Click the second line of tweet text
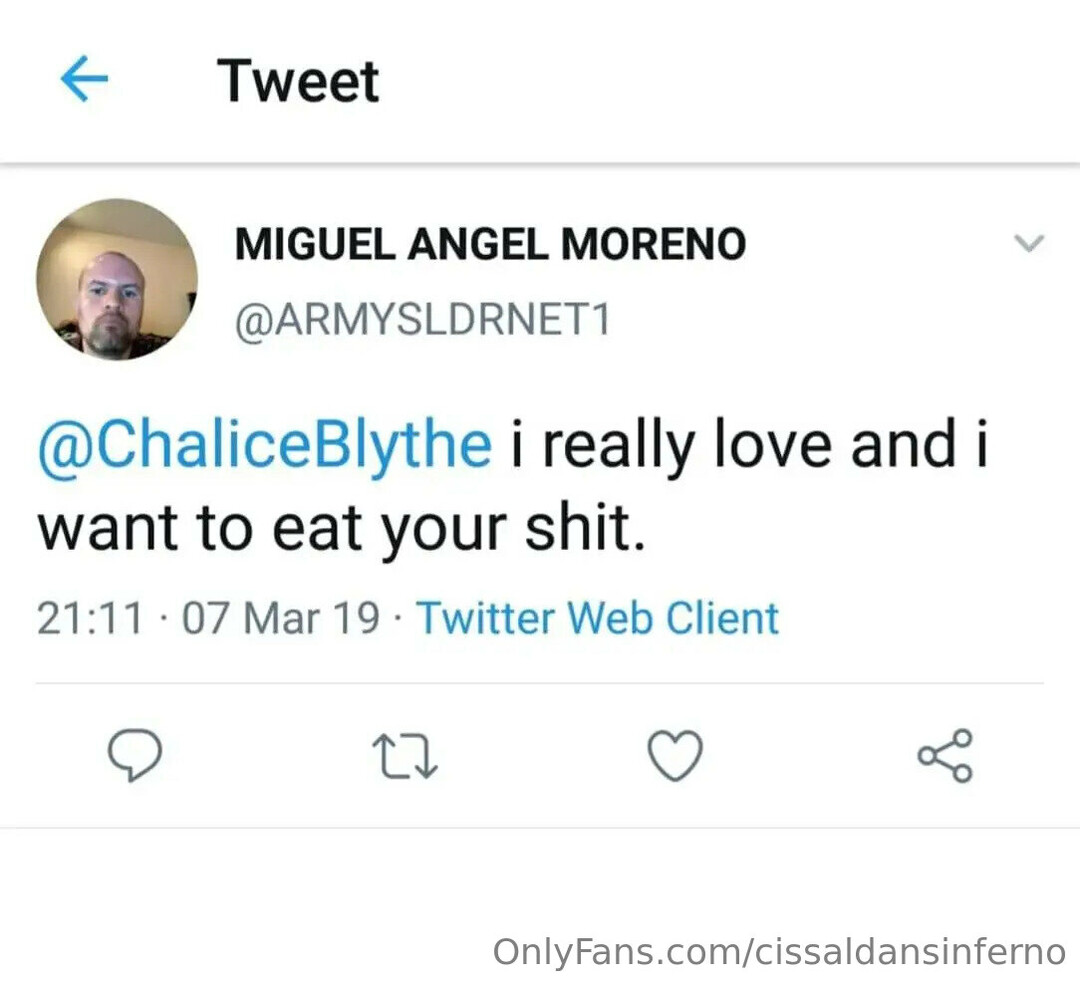 (x=341, y=530)
